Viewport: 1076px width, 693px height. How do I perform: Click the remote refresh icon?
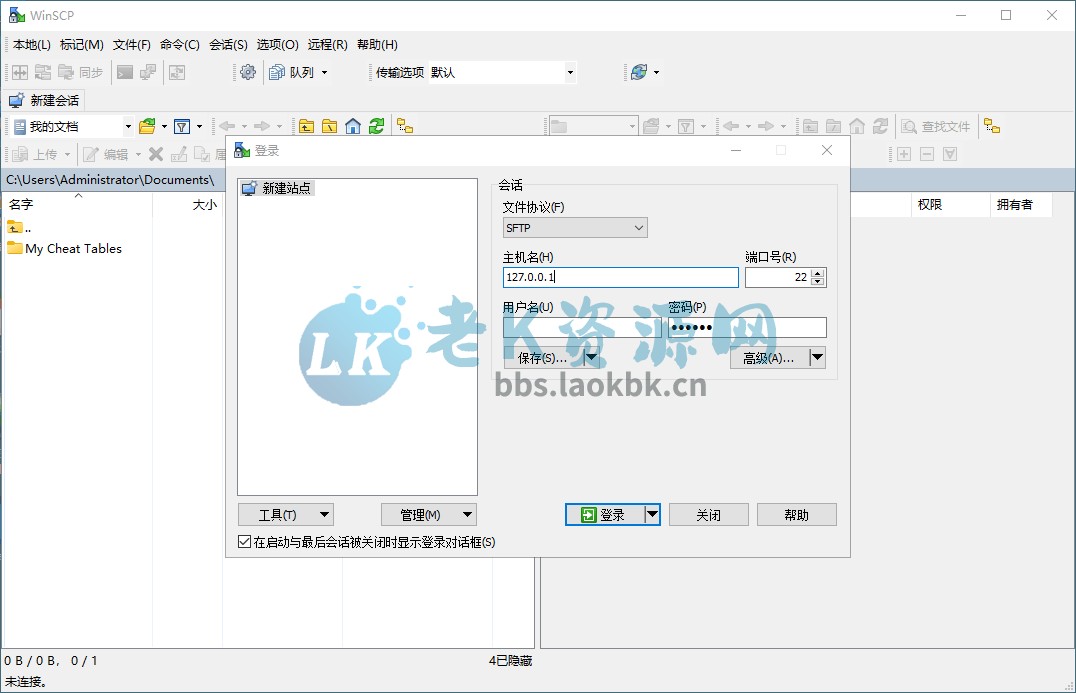click(880, 126)
